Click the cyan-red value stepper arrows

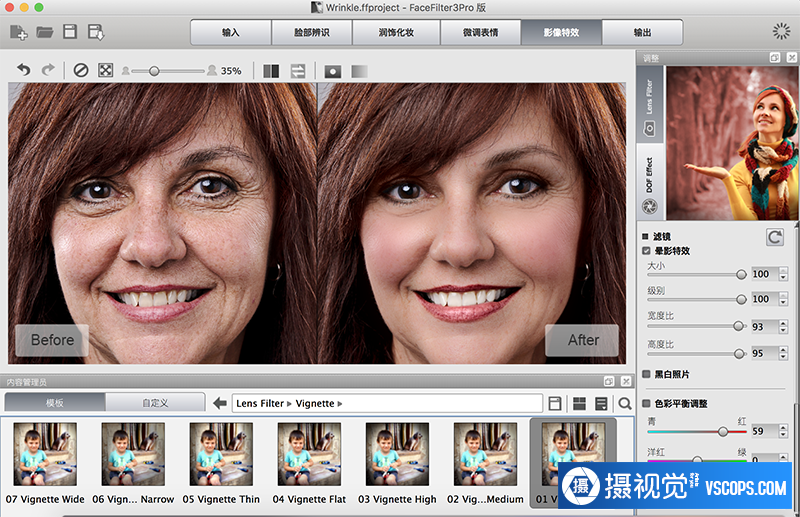click(783, 431)
